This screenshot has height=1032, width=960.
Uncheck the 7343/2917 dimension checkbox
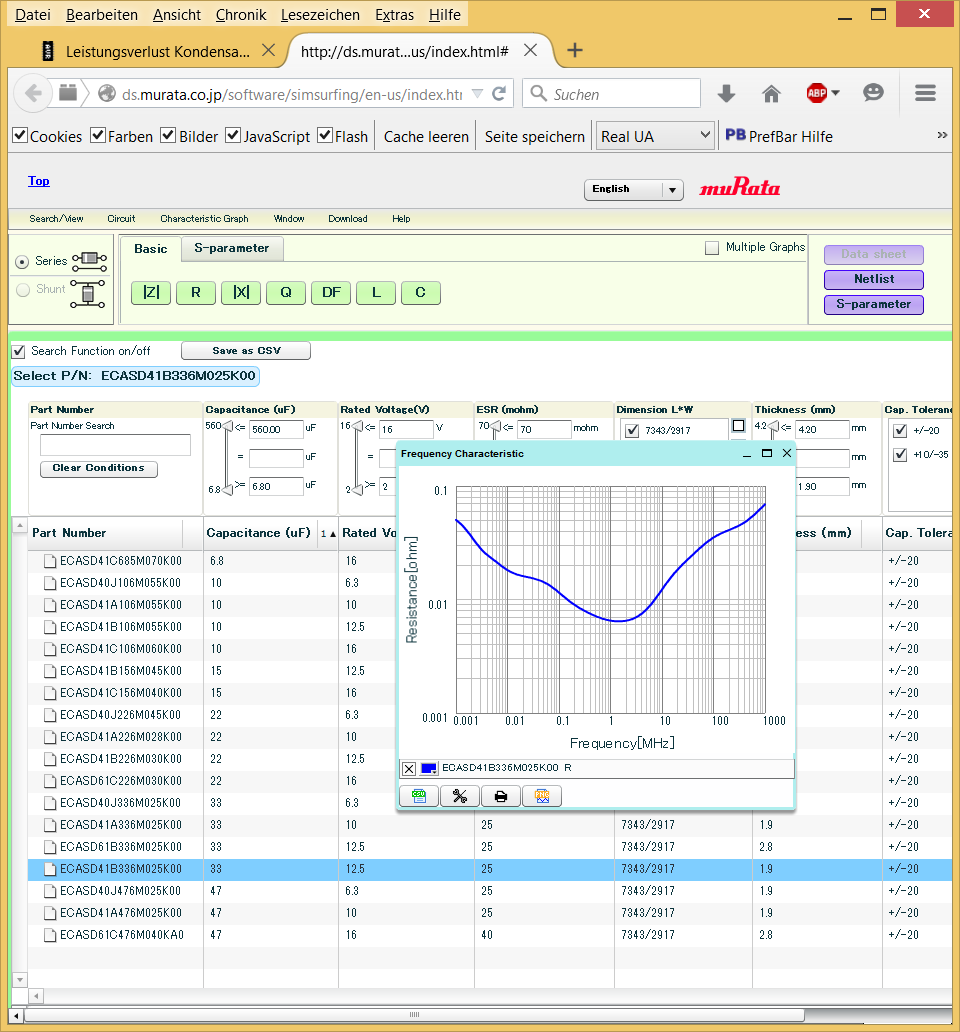click(x=632, y=430)
